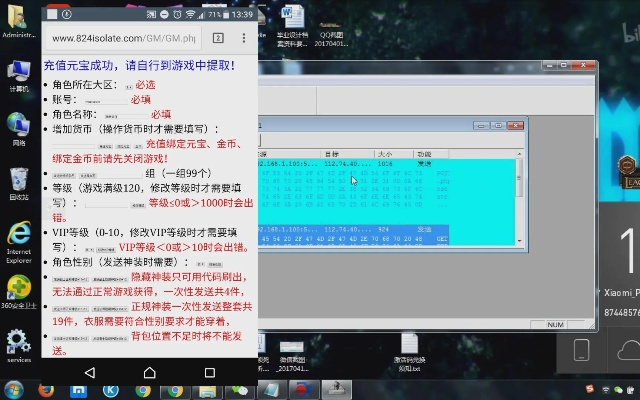Click the character name input field
640x400 pixels.
[x=126, y=114]
